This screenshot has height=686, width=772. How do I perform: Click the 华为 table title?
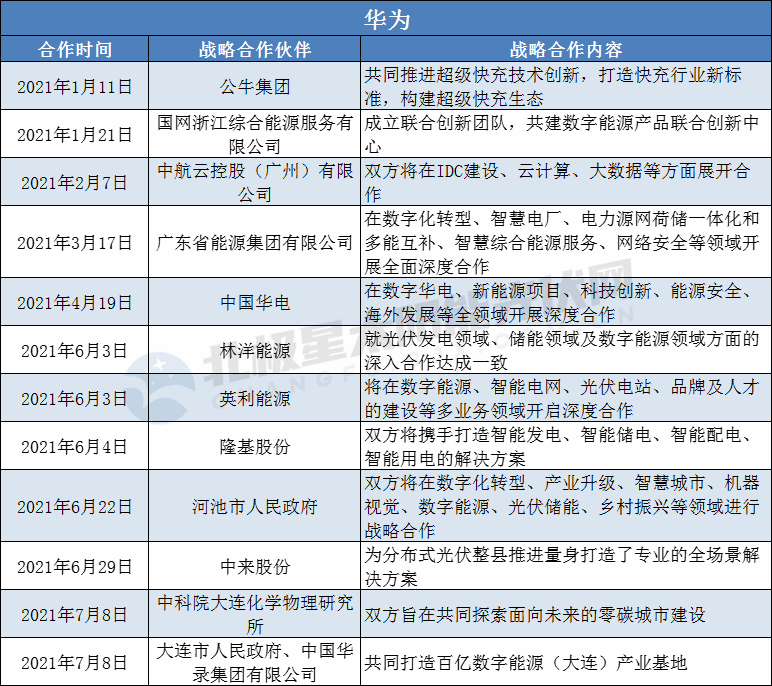point(385,17)
